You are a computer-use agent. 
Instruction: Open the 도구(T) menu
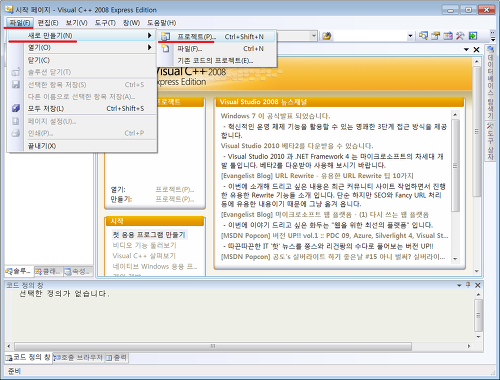(x=105, y=23)
